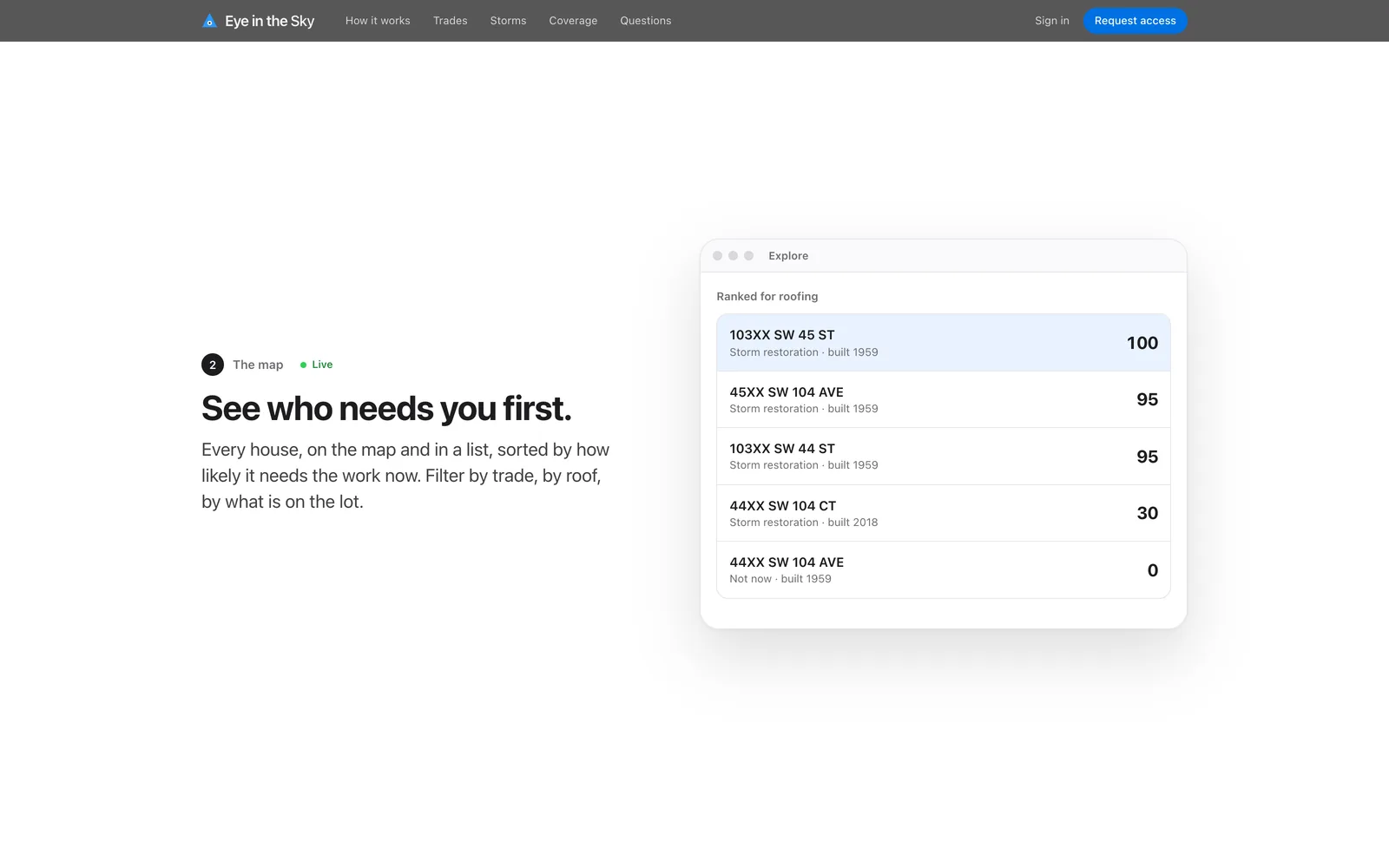The height and width of the screenshot is (868, 1389).
Task: Select the 44XX SW 104 AVE row
Action: tap(943, 570)
